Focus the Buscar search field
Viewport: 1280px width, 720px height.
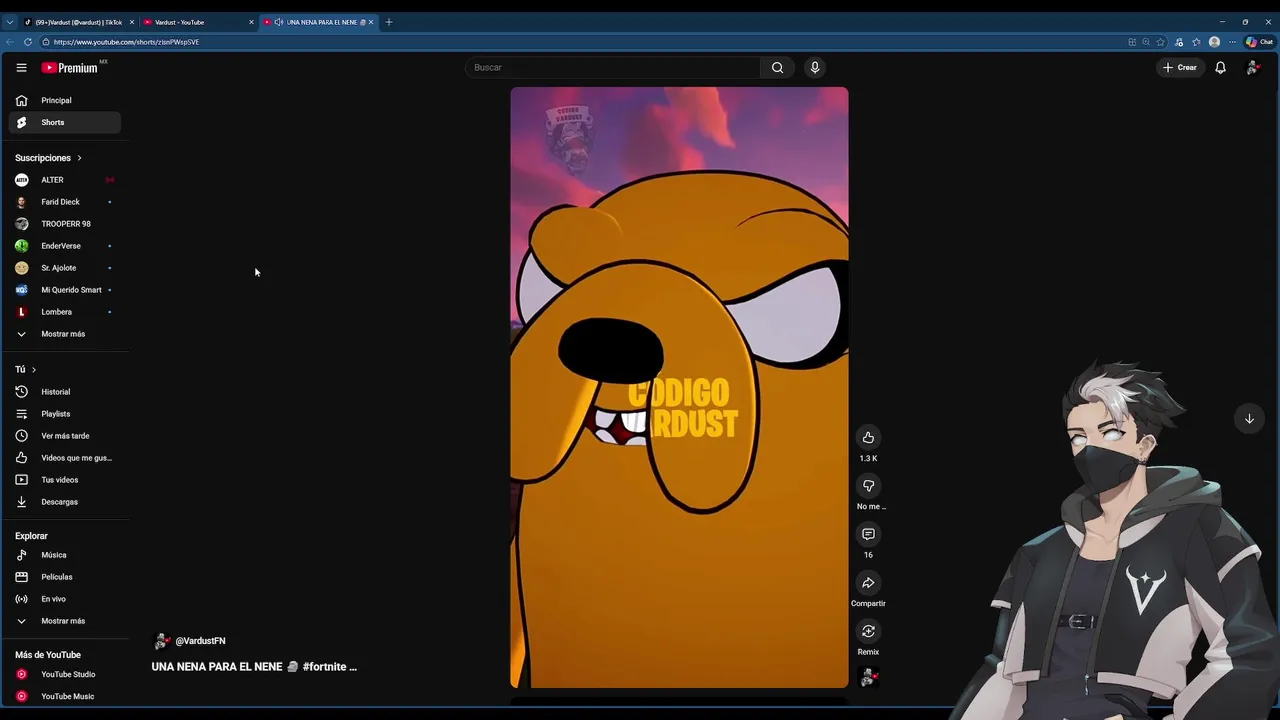coord(613,67)
